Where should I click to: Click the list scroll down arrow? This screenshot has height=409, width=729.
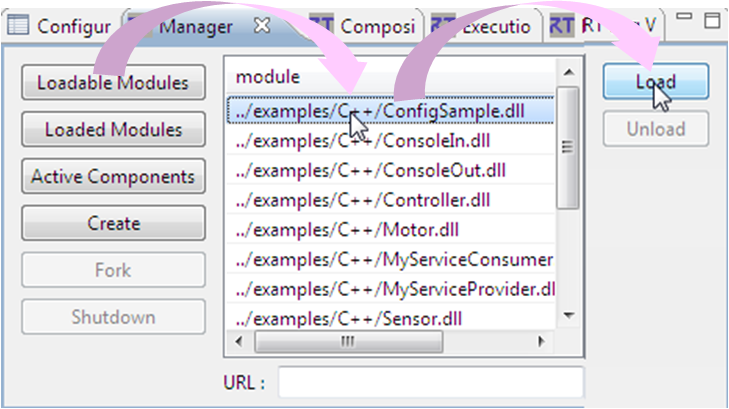568,316
